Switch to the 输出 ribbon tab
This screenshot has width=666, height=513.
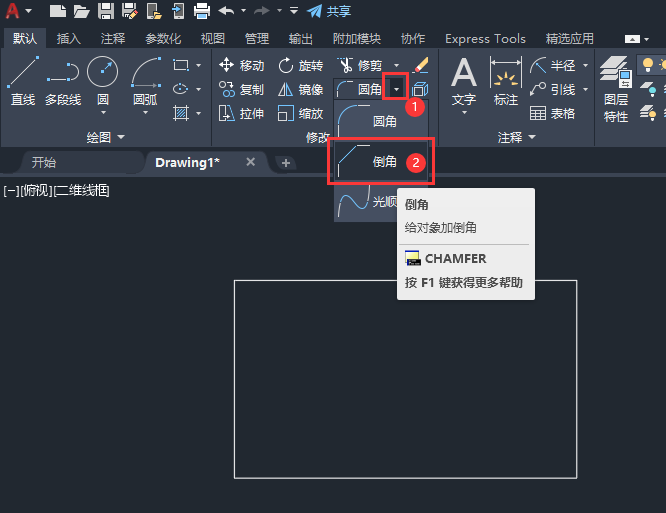301,39
